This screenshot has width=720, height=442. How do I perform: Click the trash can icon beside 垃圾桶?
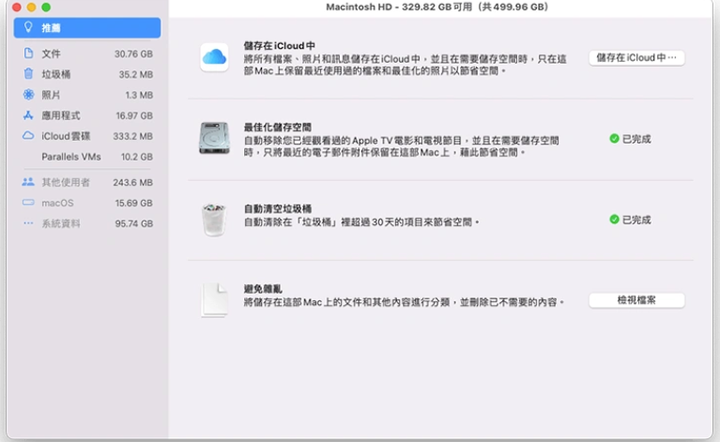click(x=28, y=74)
